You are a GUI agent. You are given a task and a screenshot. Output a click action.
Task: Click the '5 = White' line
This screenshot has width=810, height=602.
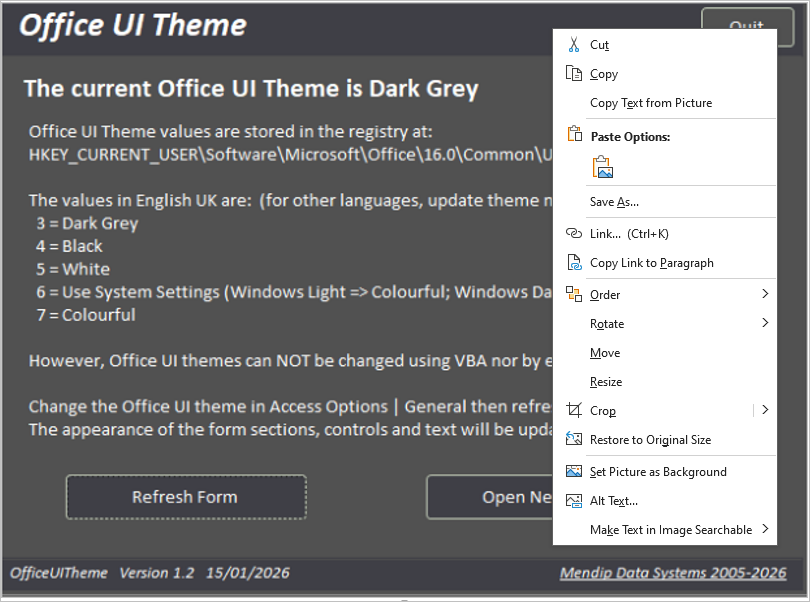point(73,269)
